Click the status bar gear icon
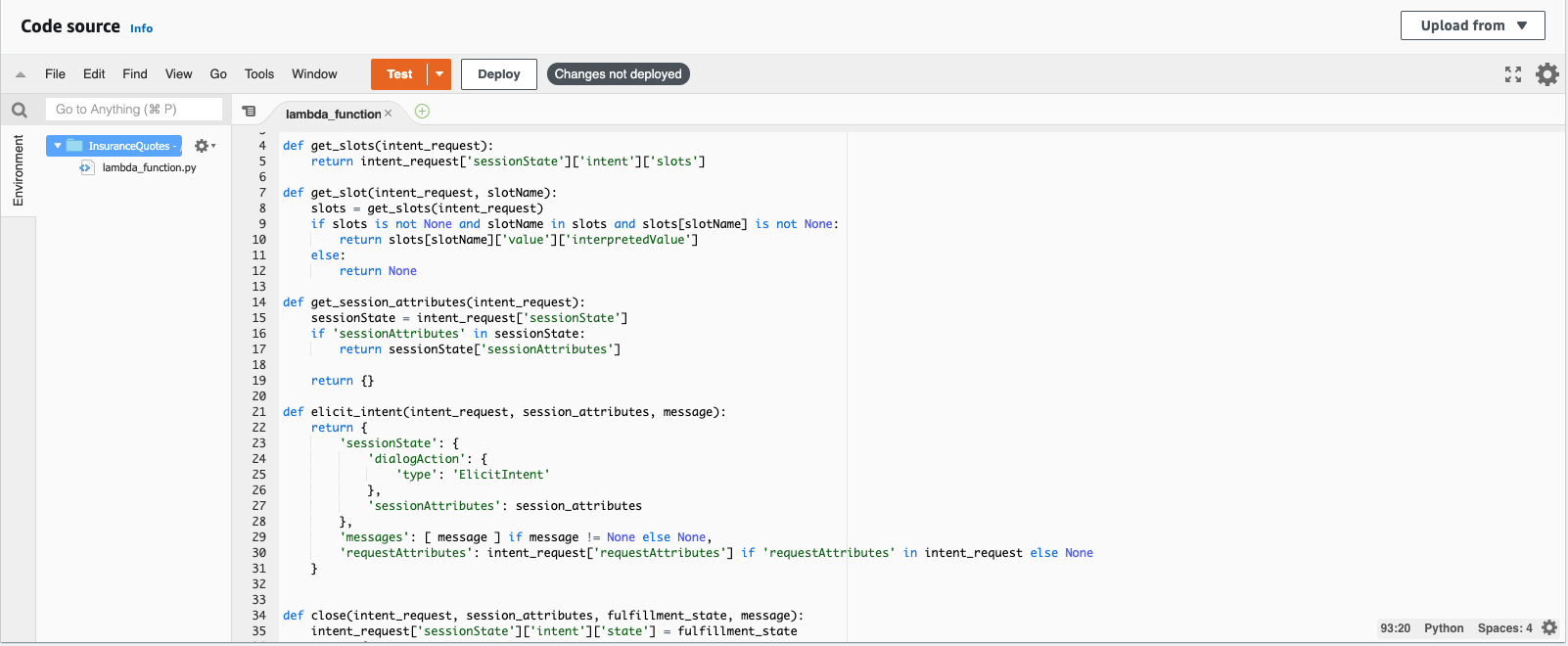The image size is (1568, 646). [x=1549, y=628]
